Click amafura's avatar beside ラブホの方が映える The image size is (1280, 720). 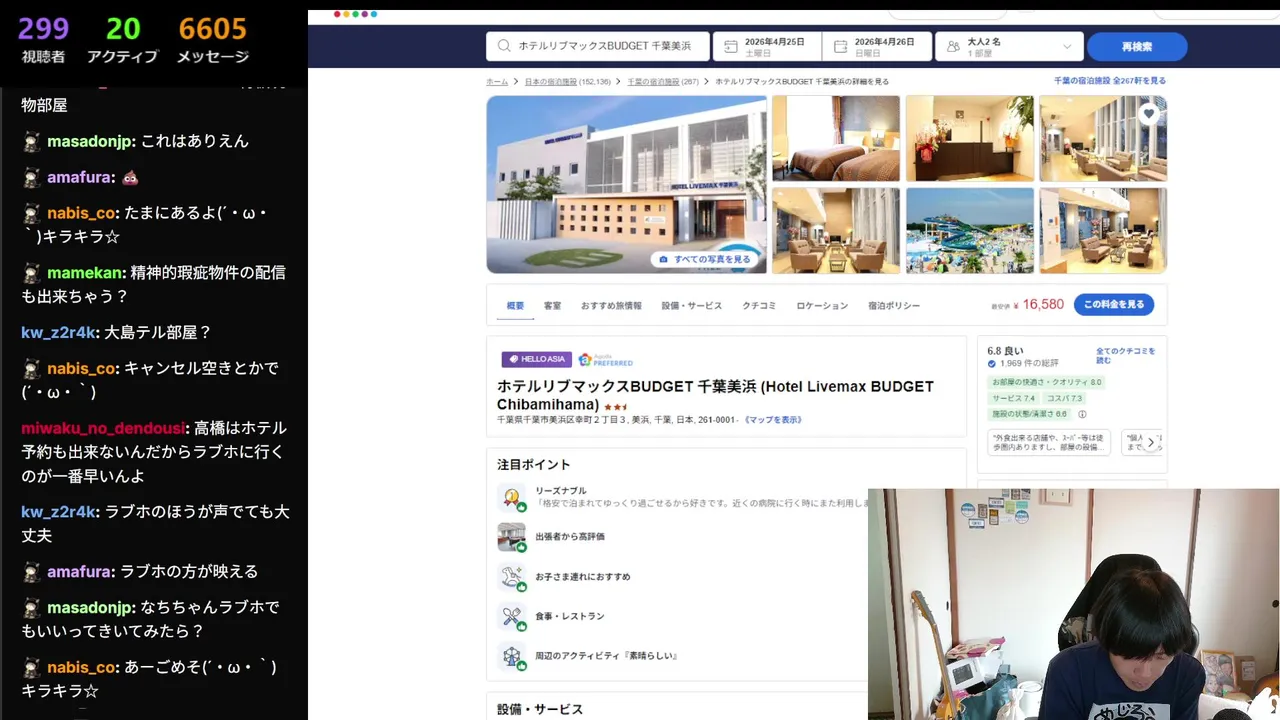pos(32,571)
